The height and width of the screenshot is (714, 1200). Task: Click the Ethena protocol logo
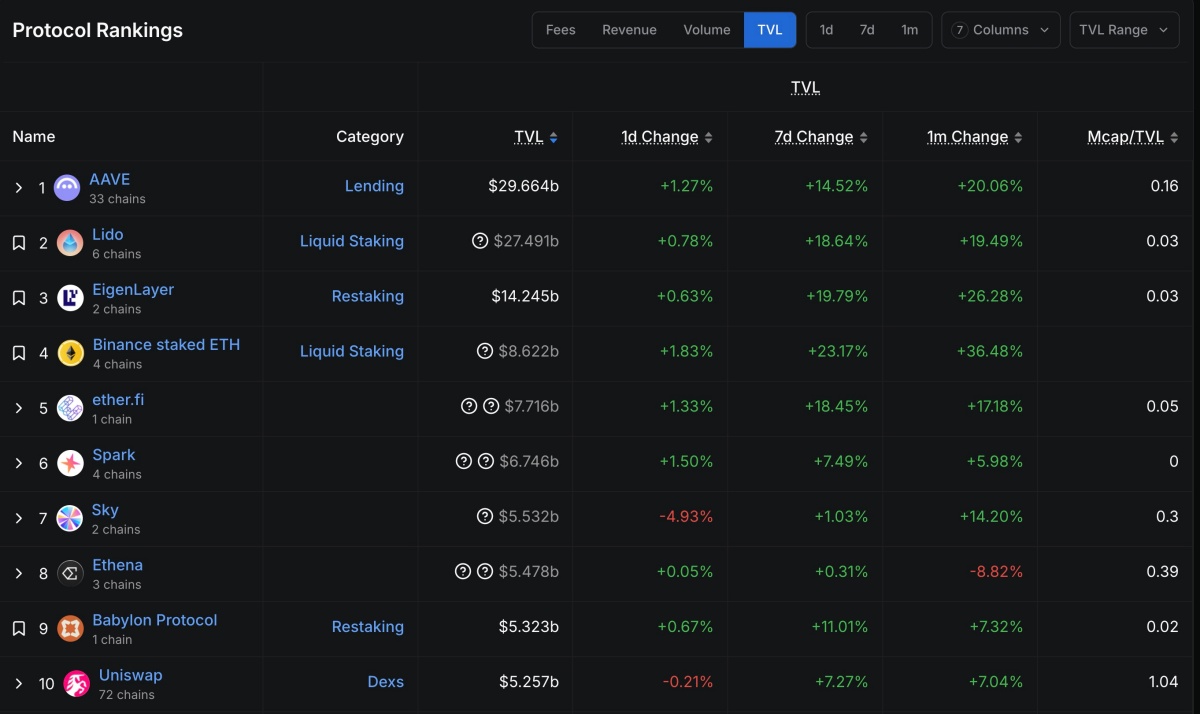click(x=70, y=573)
